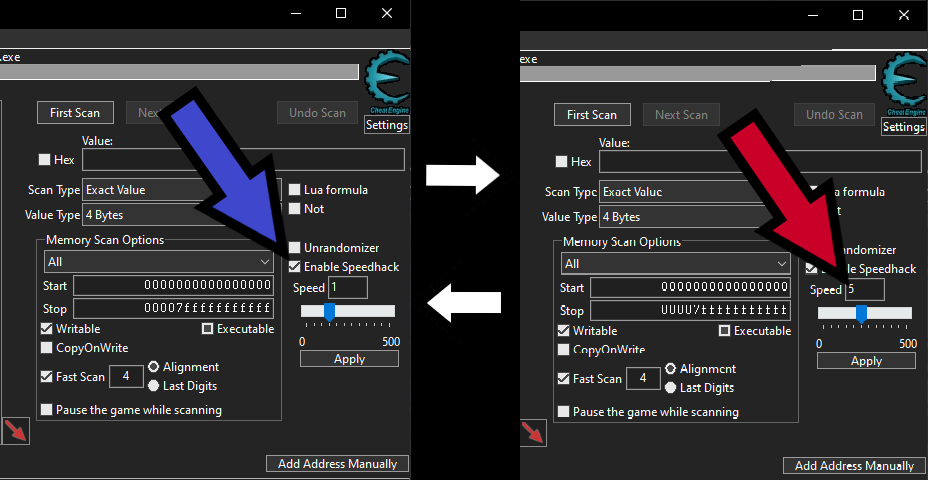Open Settings in the right window
The image size is (928, 480).
pyautogui.click(x=904, y=127)
